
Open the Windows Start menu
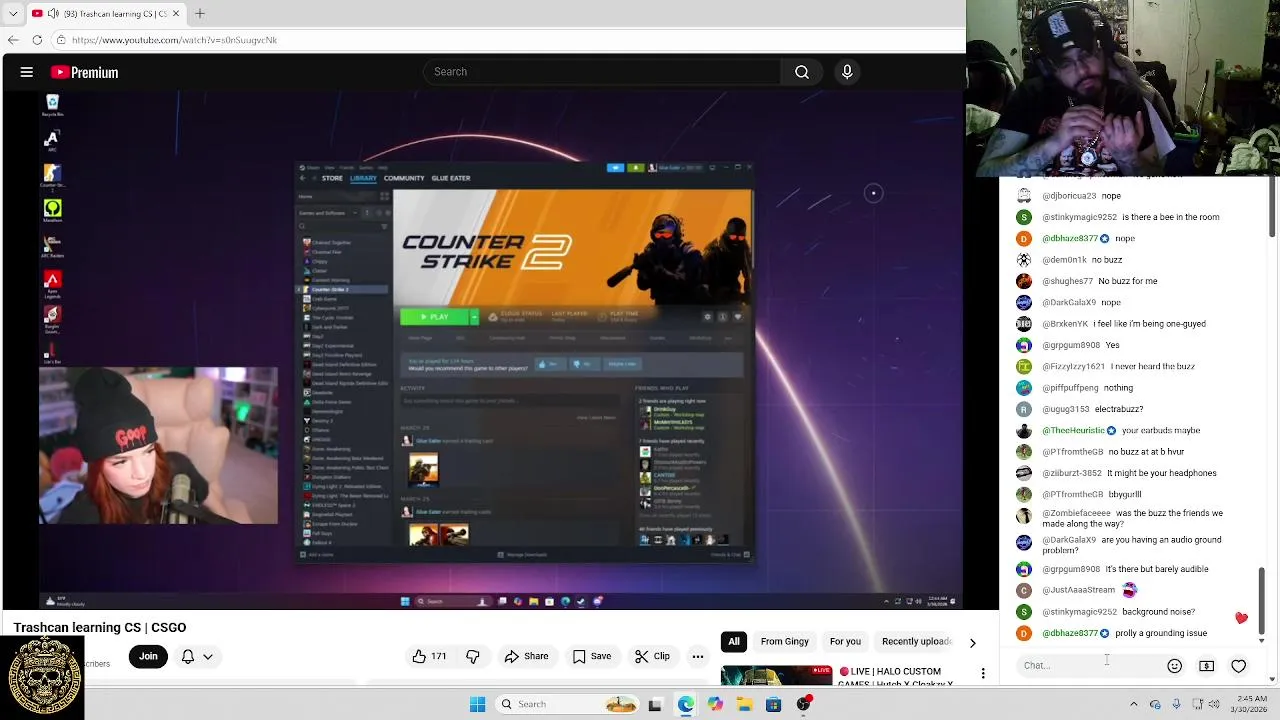[477, 704]
